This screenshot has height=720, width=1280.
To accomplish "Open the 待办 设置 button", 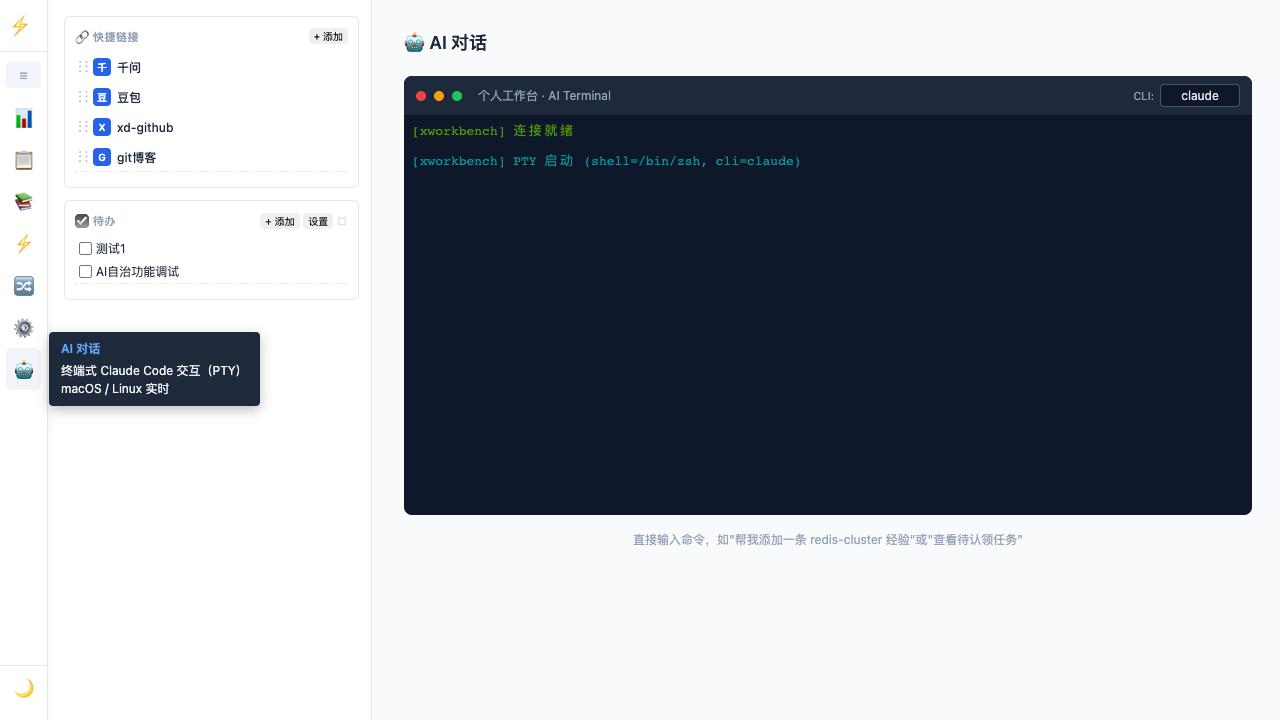I will pyautogui.click(x=318, y=222).
